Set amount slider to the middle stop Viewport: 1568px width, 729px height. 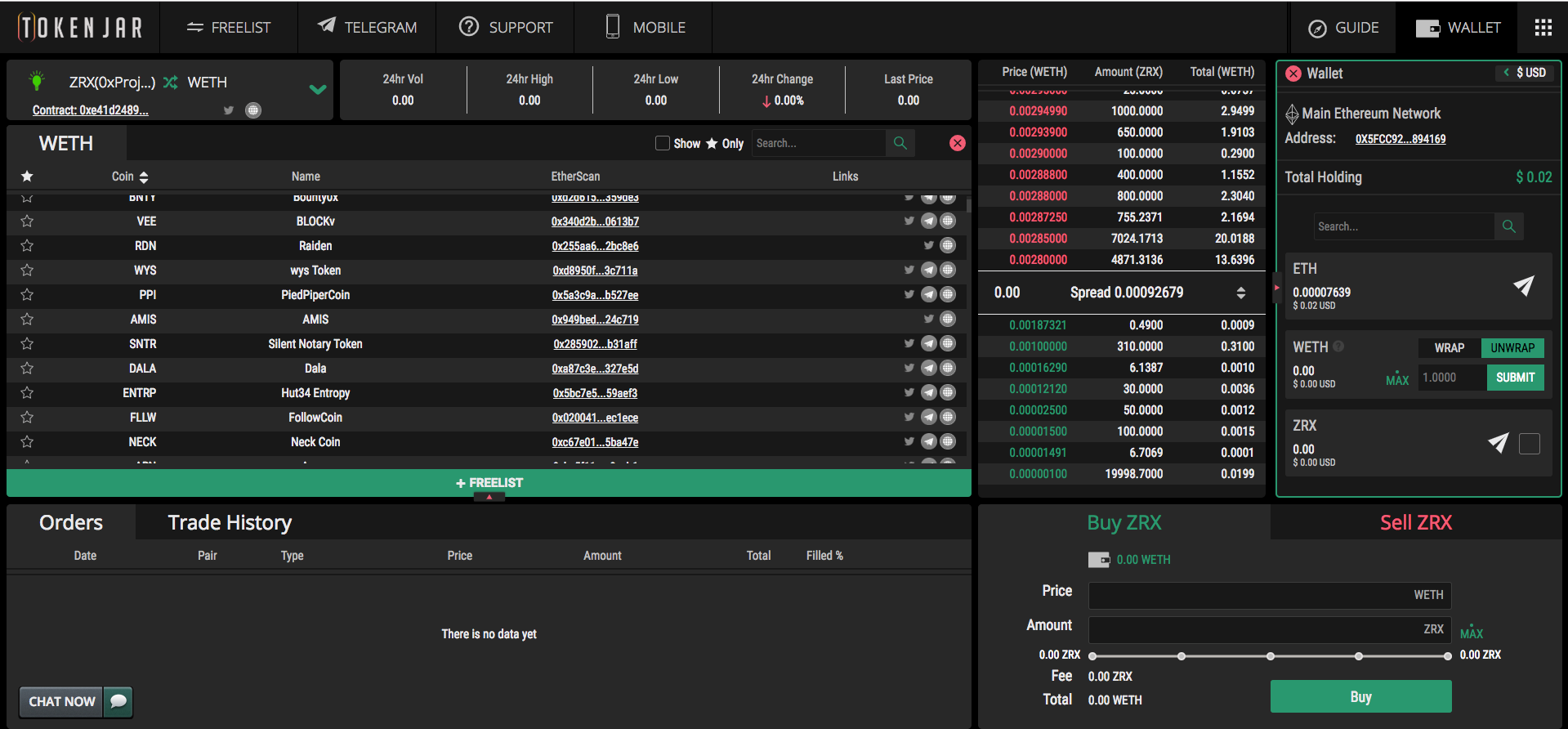pos(1271,656)
